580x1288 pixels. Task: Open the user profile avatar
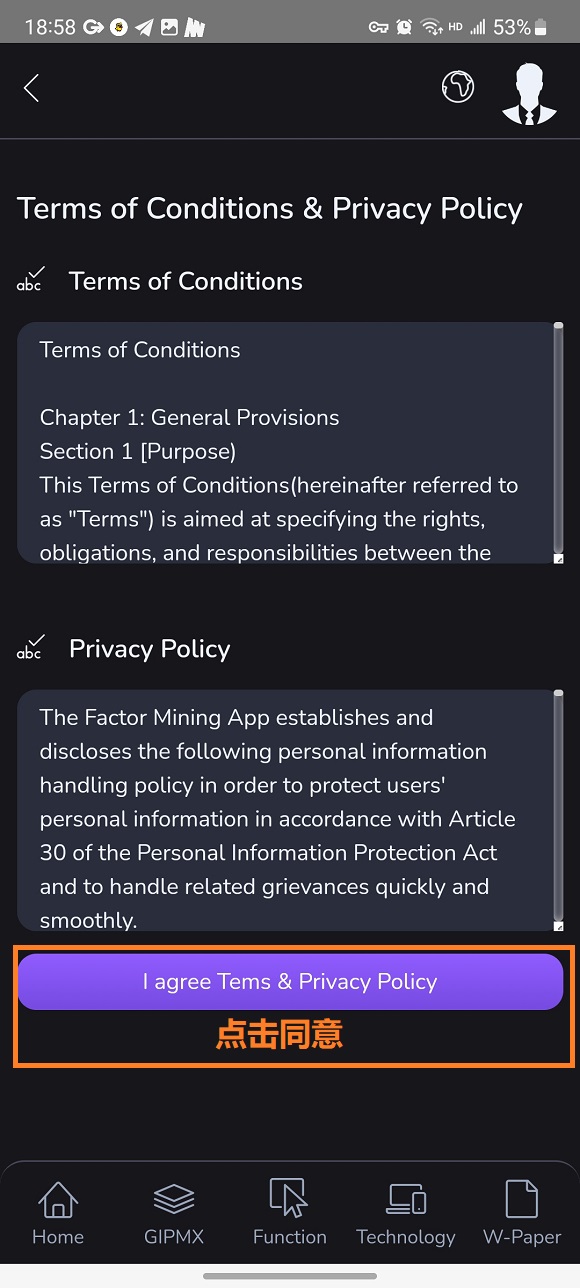[x=529, y=93]
